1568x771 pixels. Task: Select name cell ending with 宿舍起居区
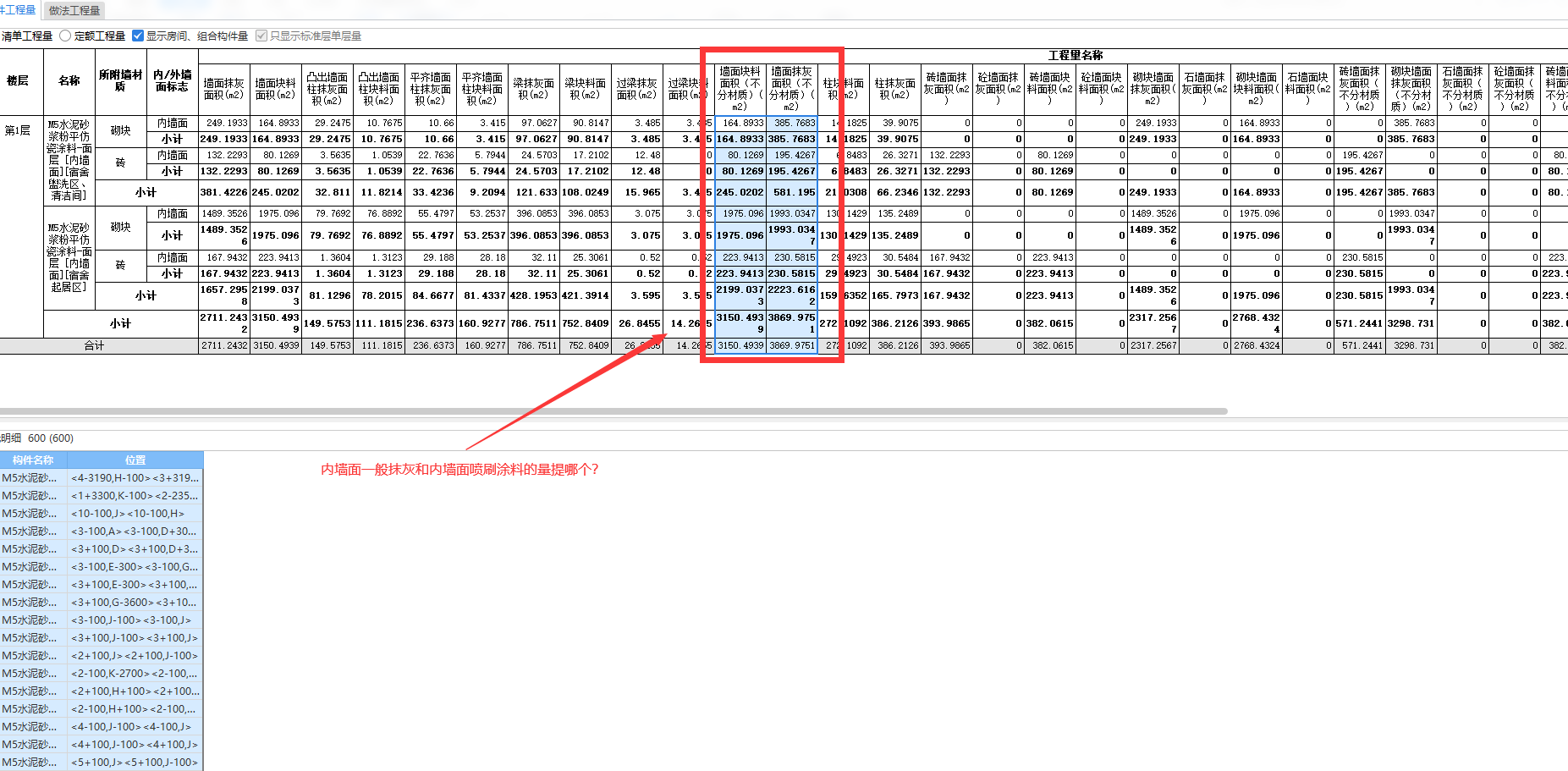69,258
